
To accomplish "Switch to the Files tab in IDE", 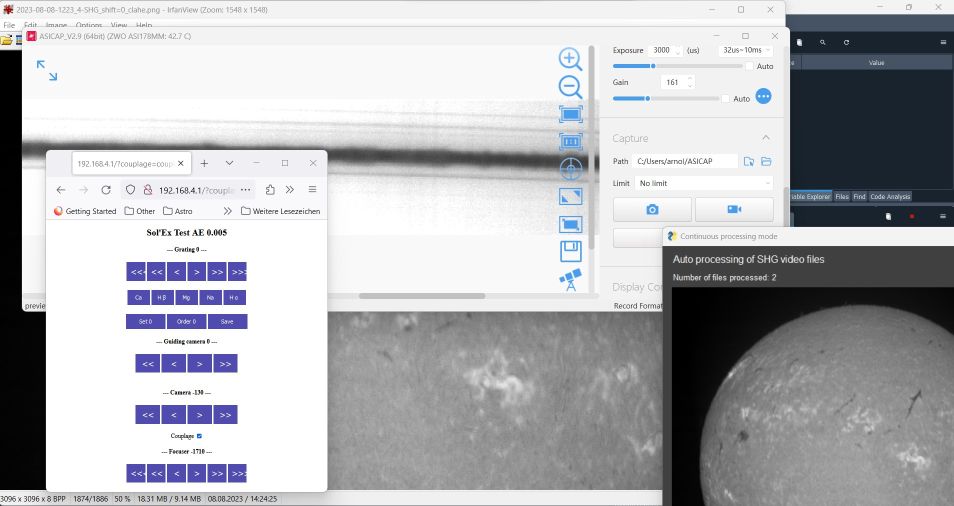I will click(x=842, y=196).
